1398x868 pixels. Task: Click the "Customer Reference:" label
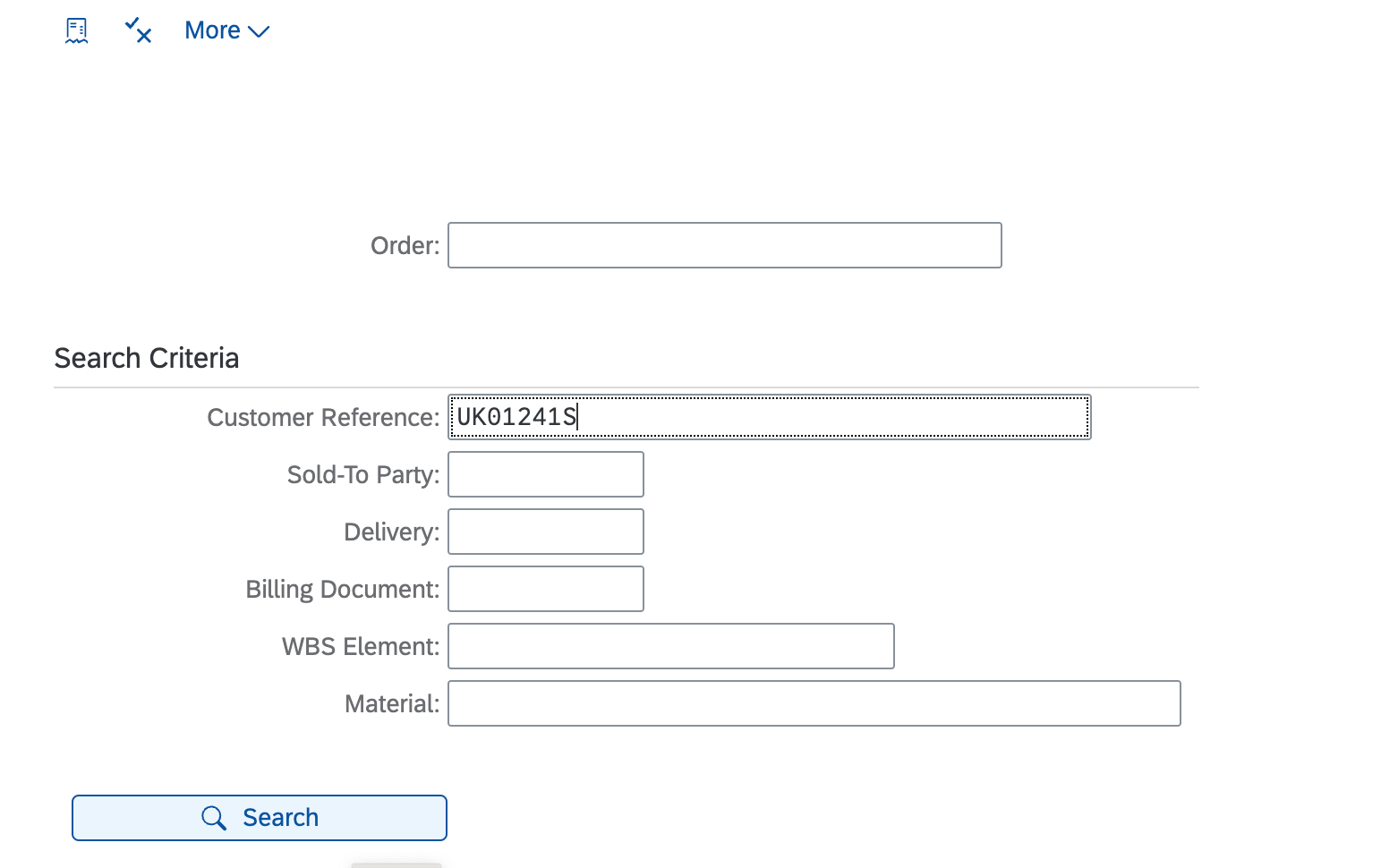tap(323, 418)
